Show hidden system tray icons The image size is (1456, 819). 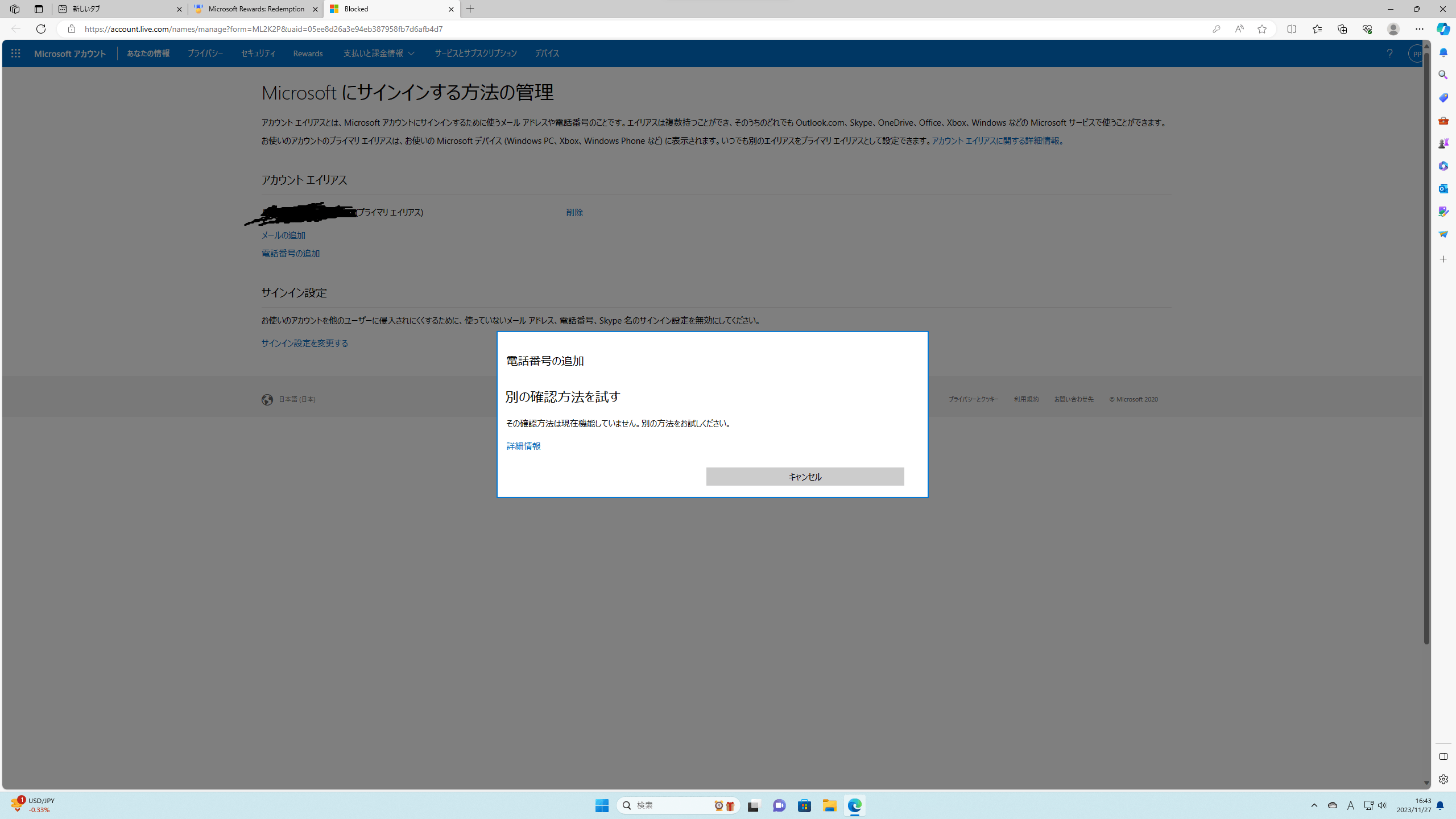1314,805
